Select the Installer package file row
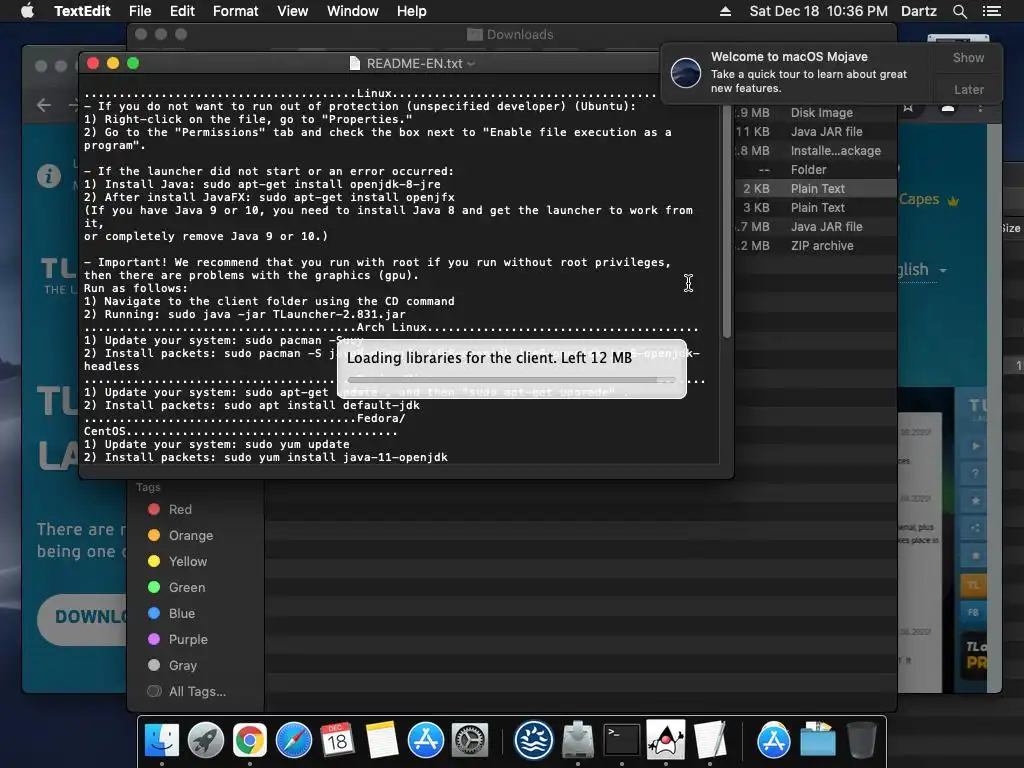 click(x=815, y=150)
